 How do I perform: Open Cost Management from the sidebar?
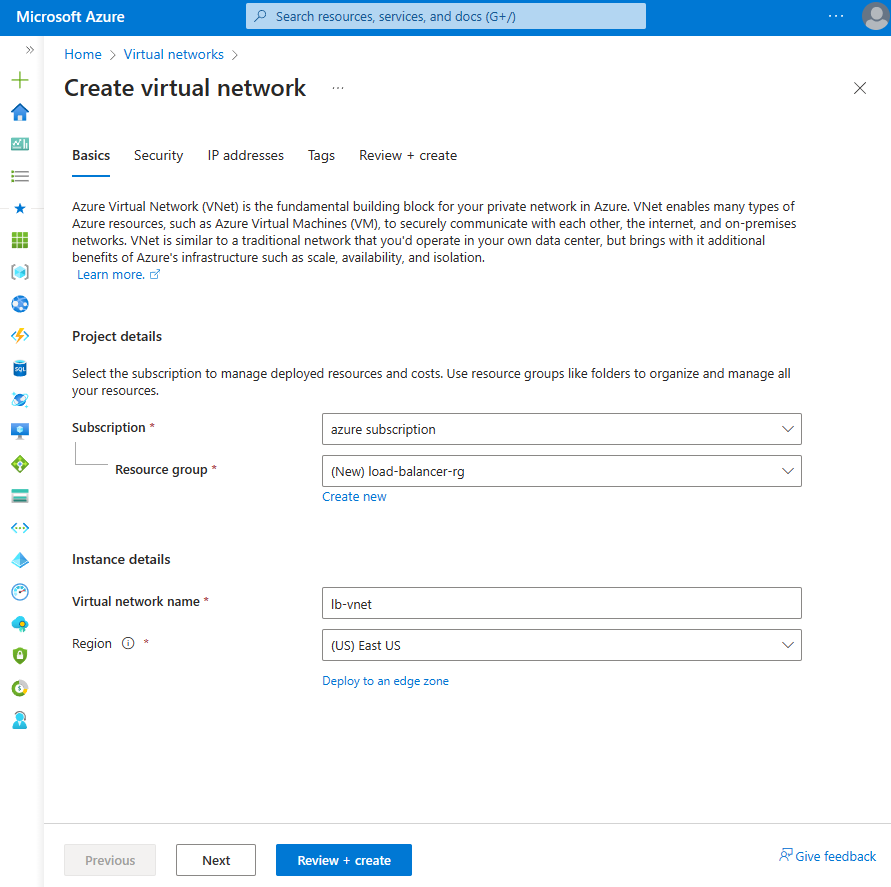(x=19, y=688)
